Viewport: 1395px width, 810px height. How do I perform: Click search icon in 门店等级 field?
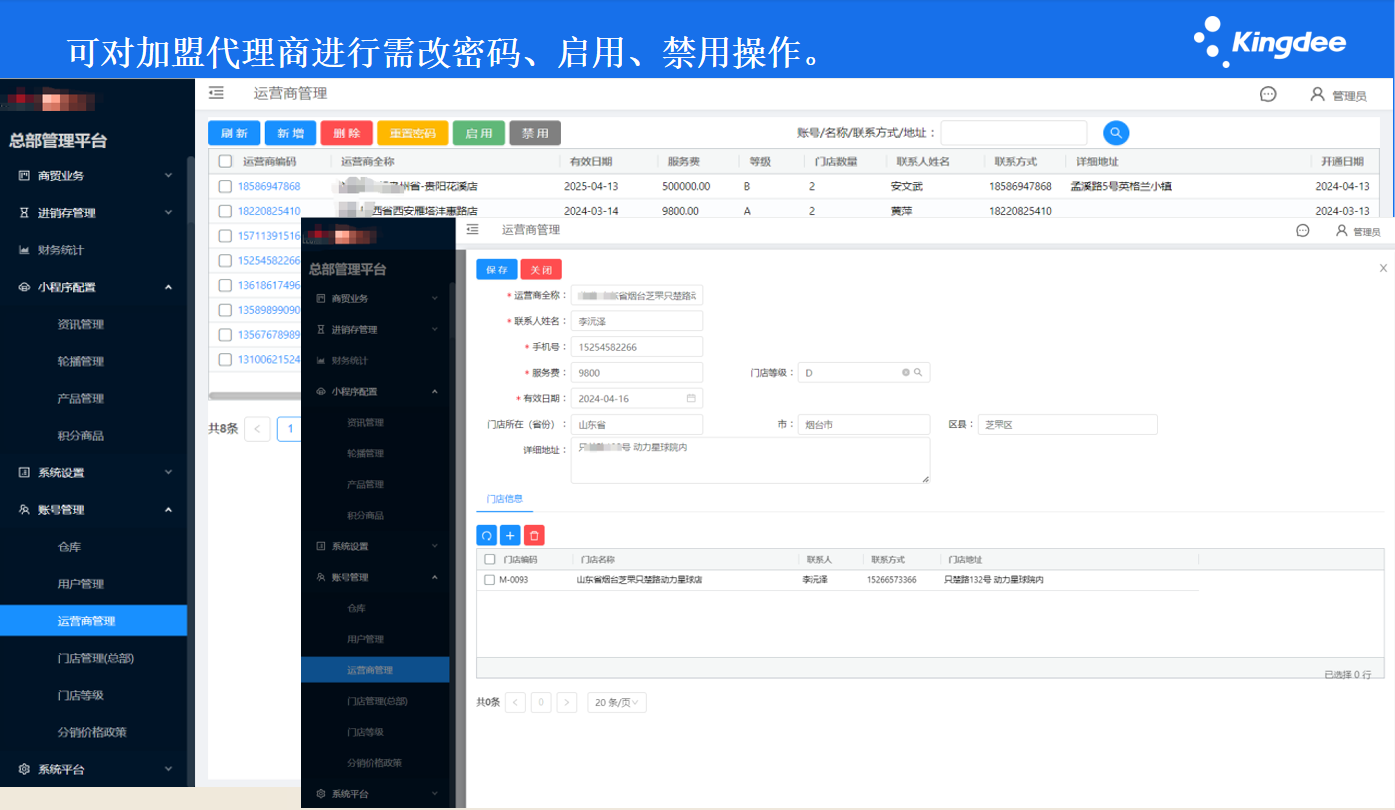point(917,372)
